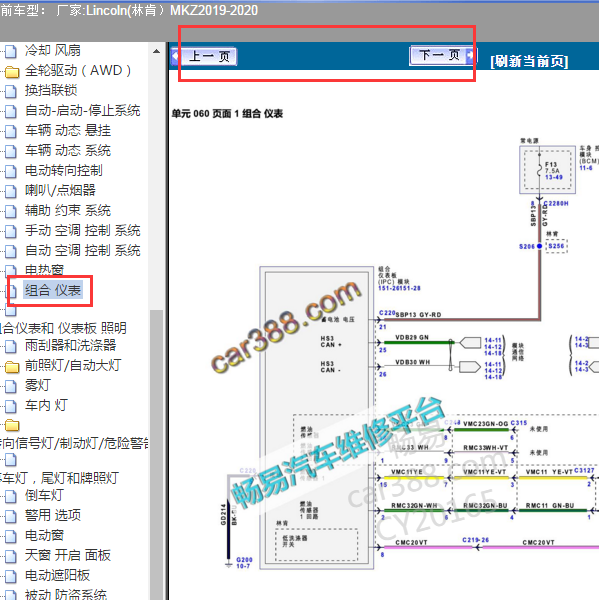Screen dimensions: 599x600
Task: Select 电动遮阳板 tree entry
Action: pyautogui.click(x=57, y=575)
